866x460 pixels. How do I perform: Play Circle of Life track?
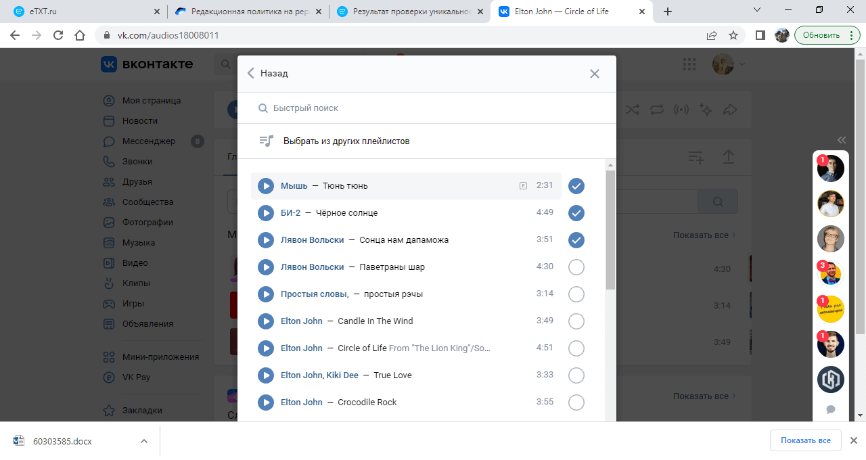click(266, 348)
